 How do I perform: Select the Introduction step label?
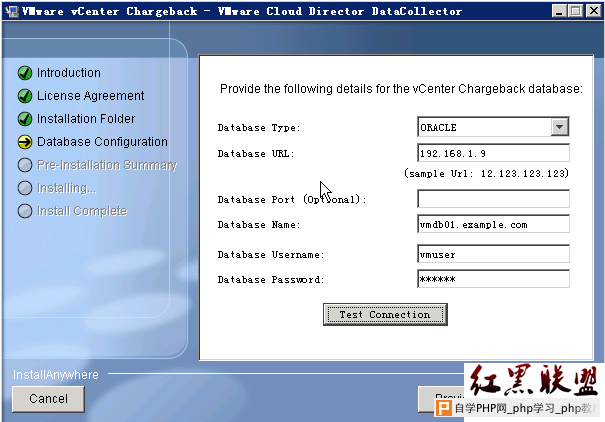point(69,73)
